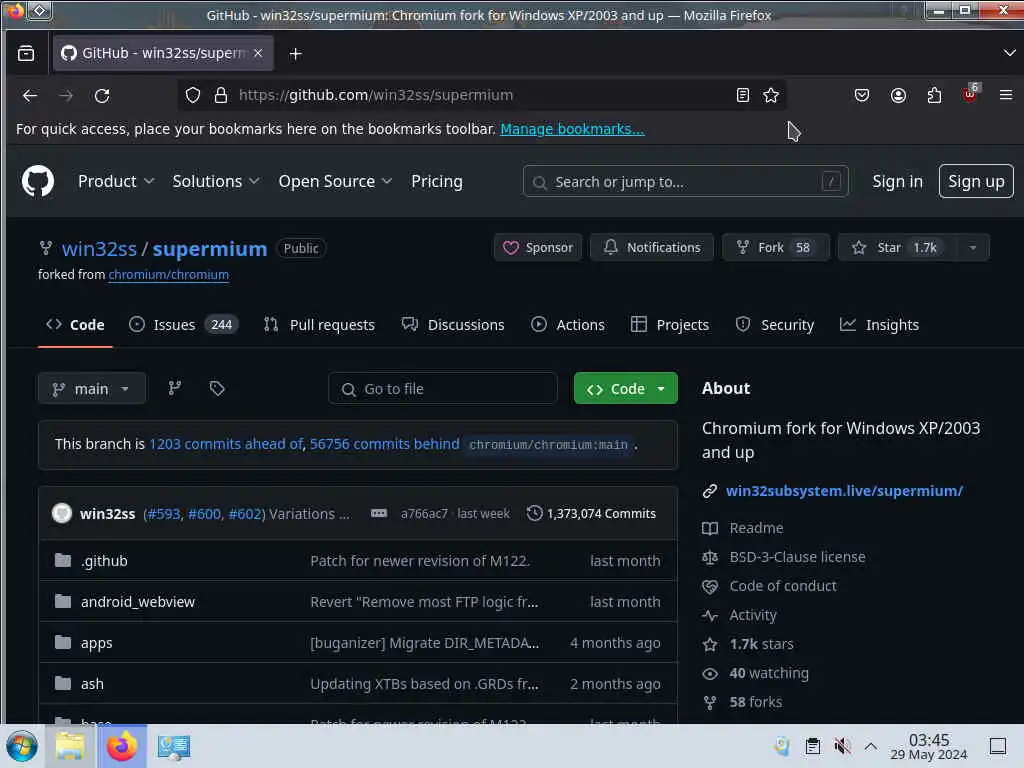Open the green Code dropdown

point(626,389)
